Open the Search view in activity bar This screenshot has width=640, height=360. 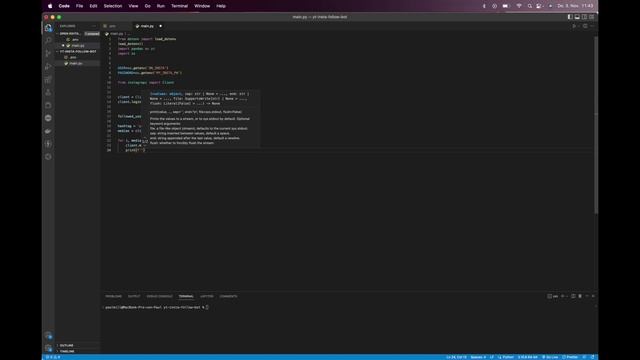click(48, 40)
